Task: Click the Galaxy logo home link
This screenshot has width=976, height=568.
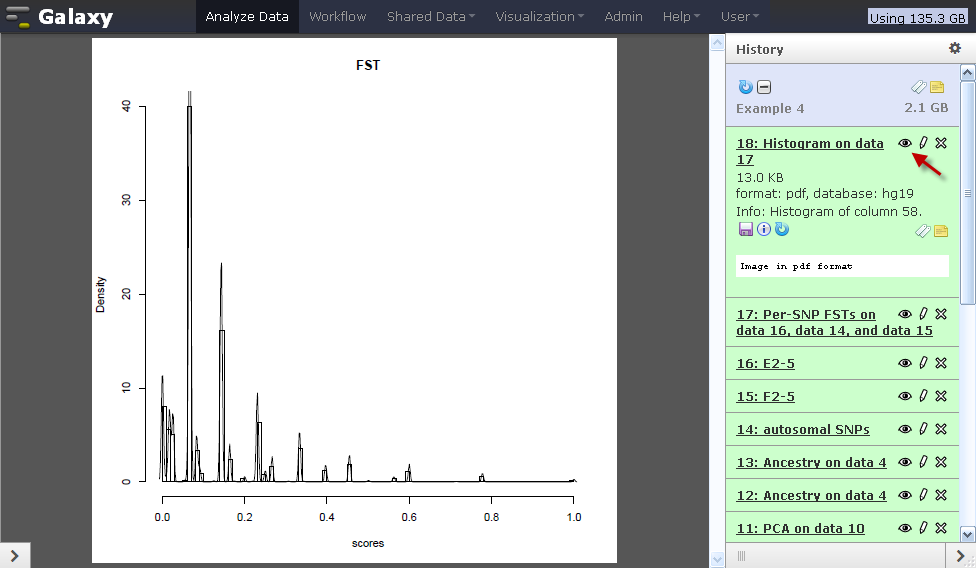Action: [x=60, y=17]
